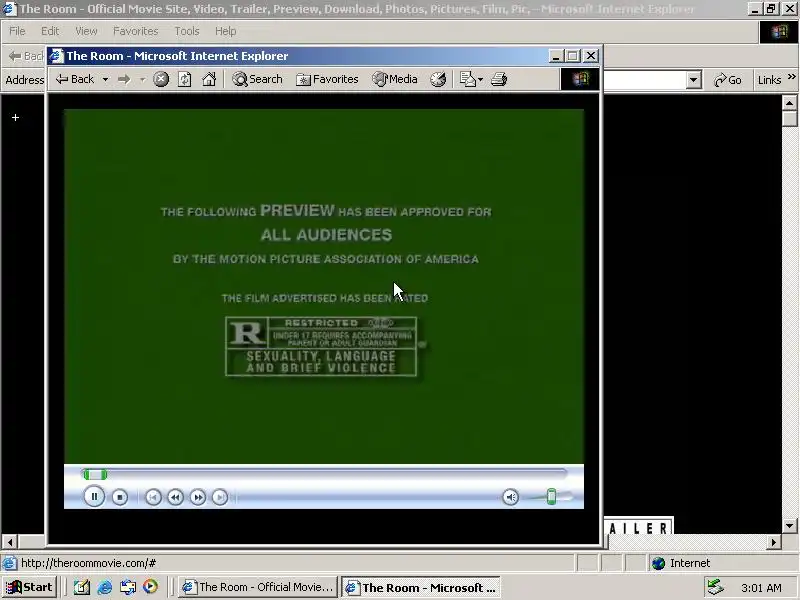Click the Start button
Viewport: 800px width, 600px height.
pos(29,587)
